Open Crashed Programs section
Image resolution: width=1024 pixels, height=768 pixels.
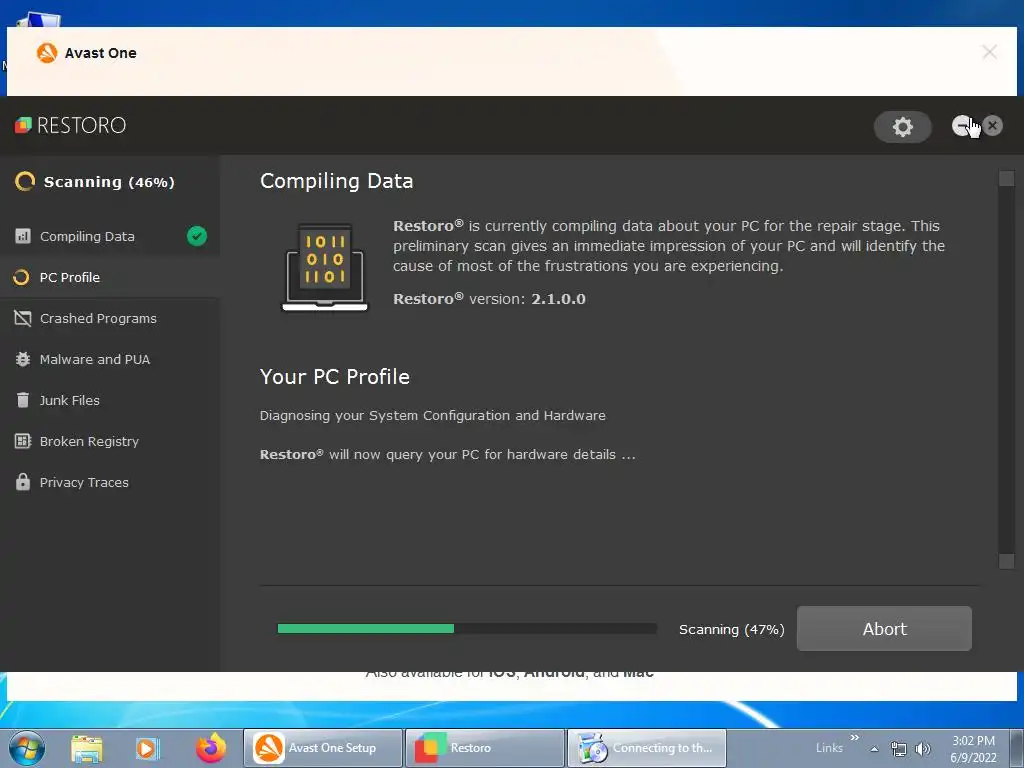[110, 319]
